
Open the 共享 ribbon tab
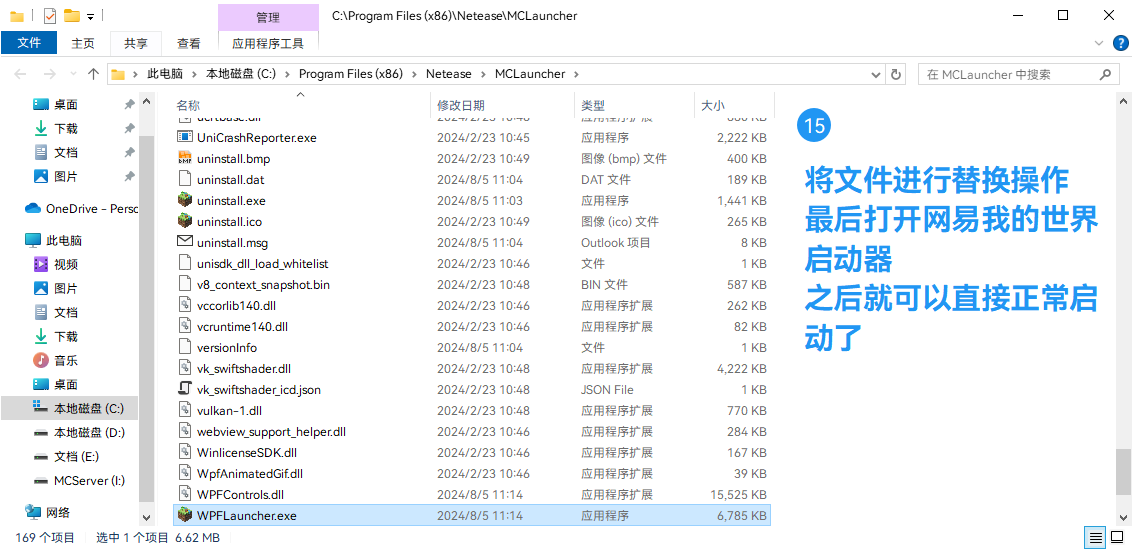tap(135, 43)
